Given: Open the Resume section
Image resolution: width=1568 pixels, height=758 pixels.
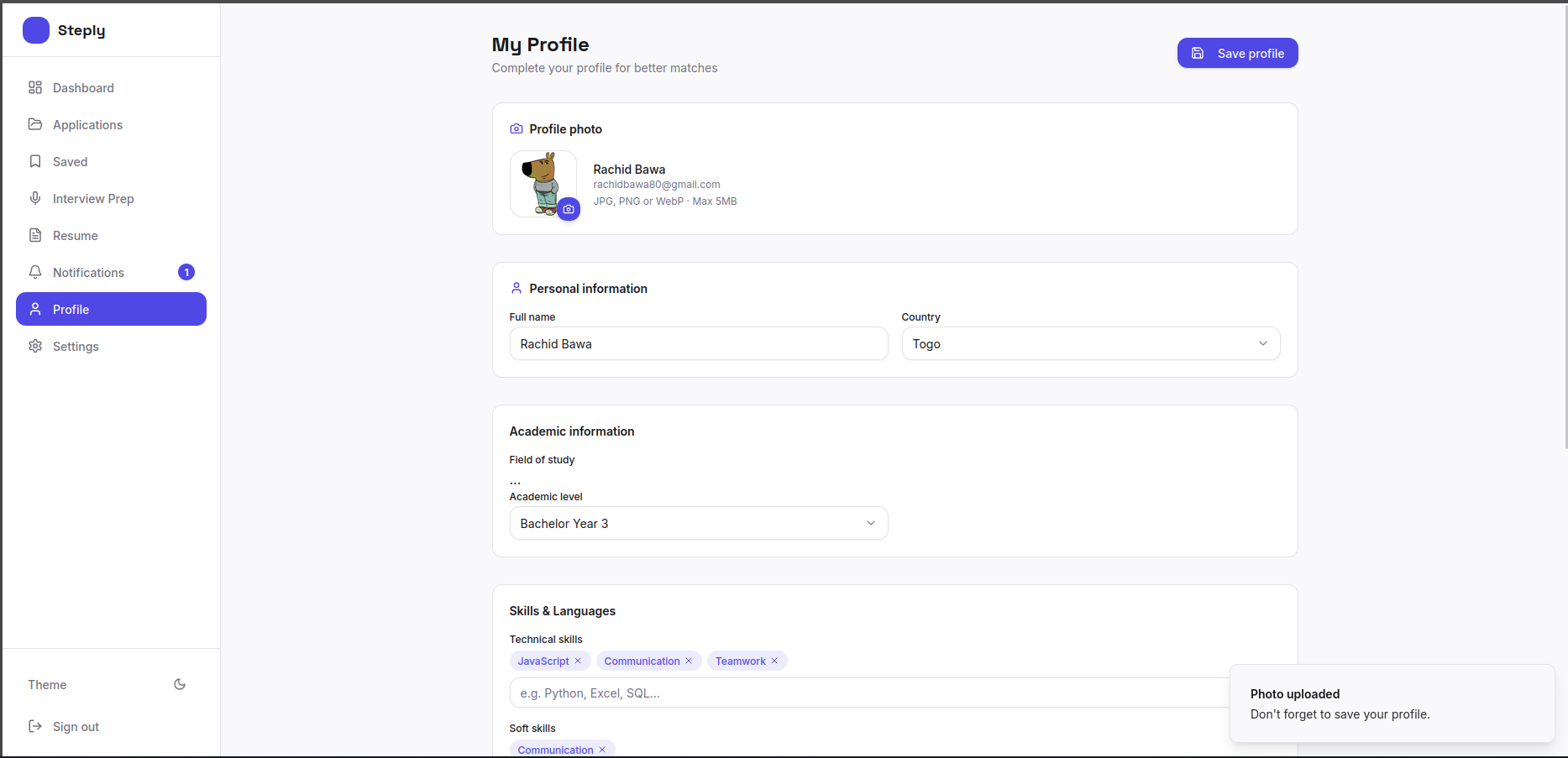Looking at the screenshot, I should coord(75,236).
